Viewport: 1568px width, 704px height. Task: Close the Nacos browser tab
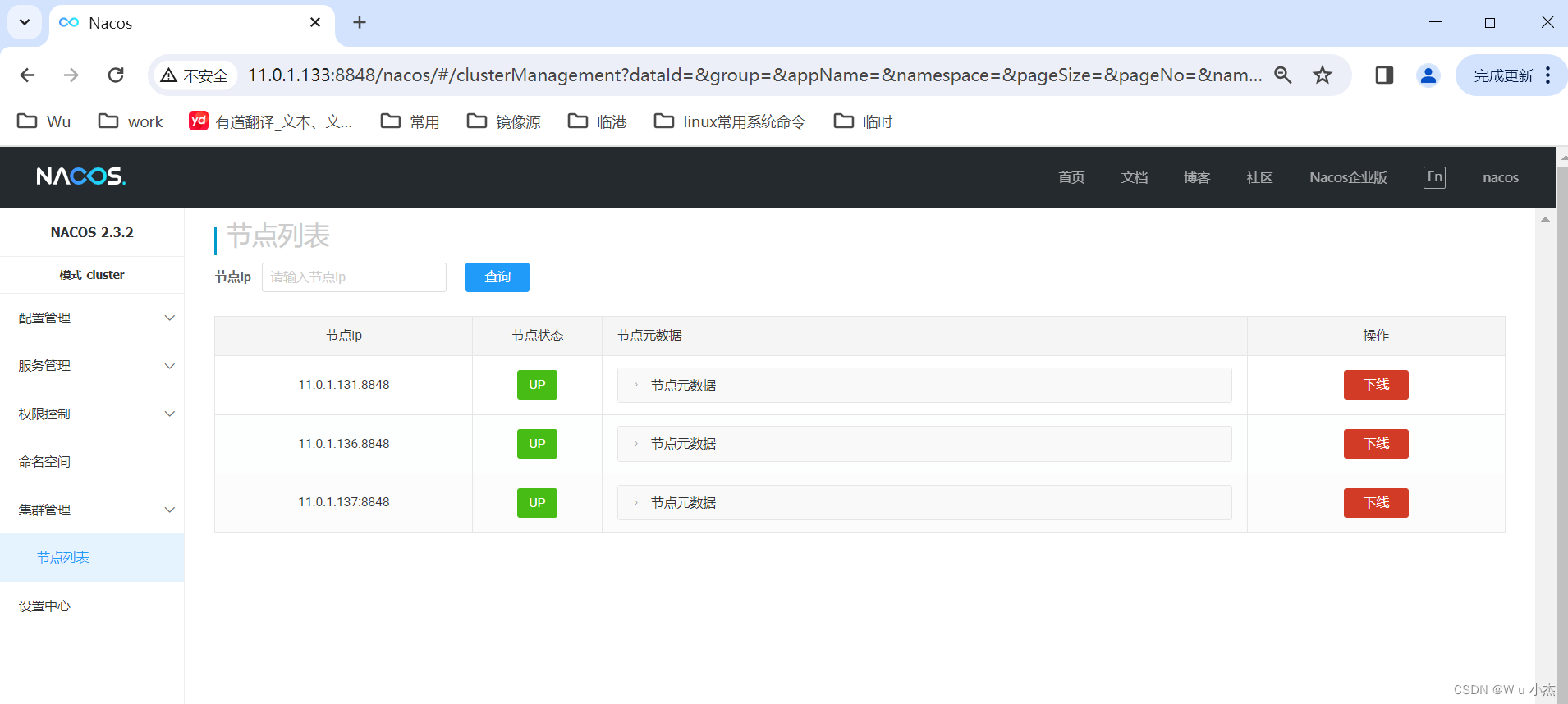click(315, 23)
